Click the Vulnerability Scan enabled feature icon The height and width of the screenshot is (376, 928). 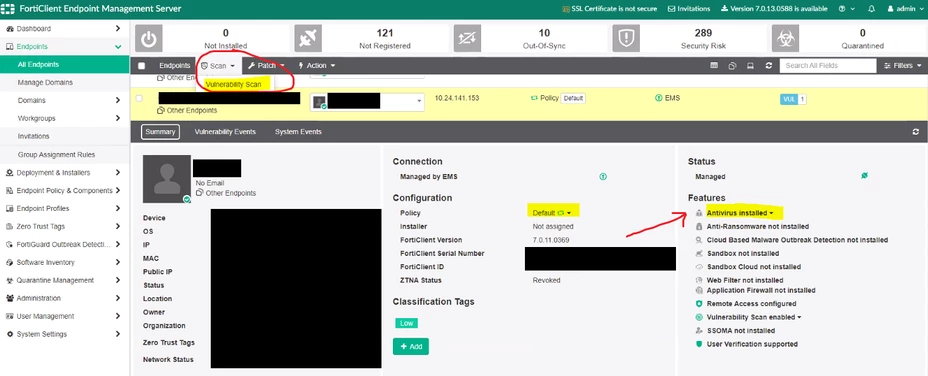click(x=699, y=317)
